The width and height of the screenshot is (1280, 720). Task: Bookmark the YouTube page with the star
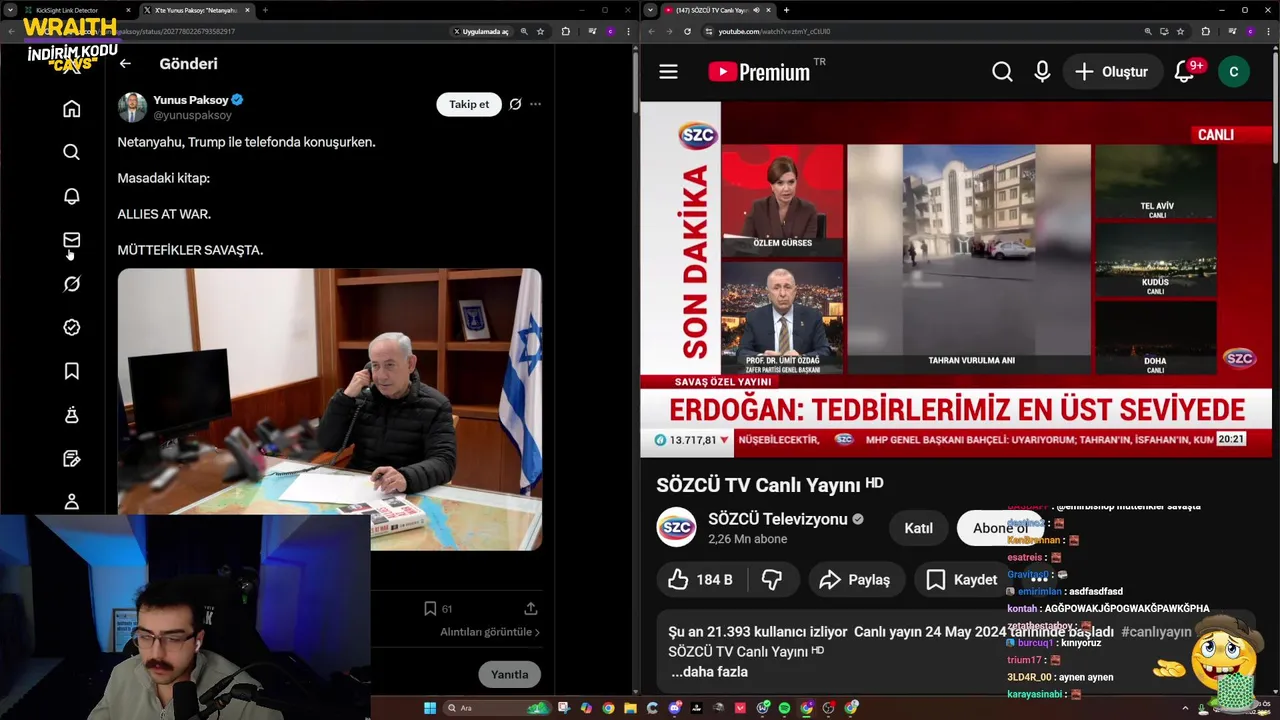click(1180, 31)
